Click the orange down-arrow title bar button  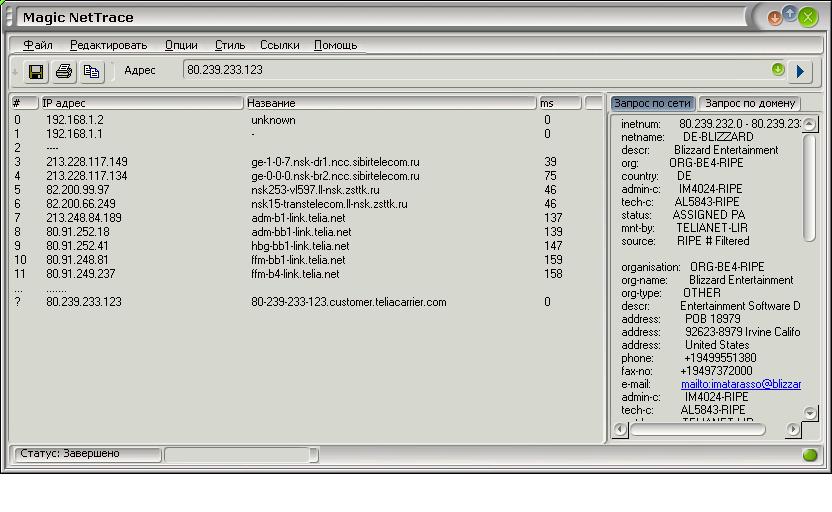point(774,17)
